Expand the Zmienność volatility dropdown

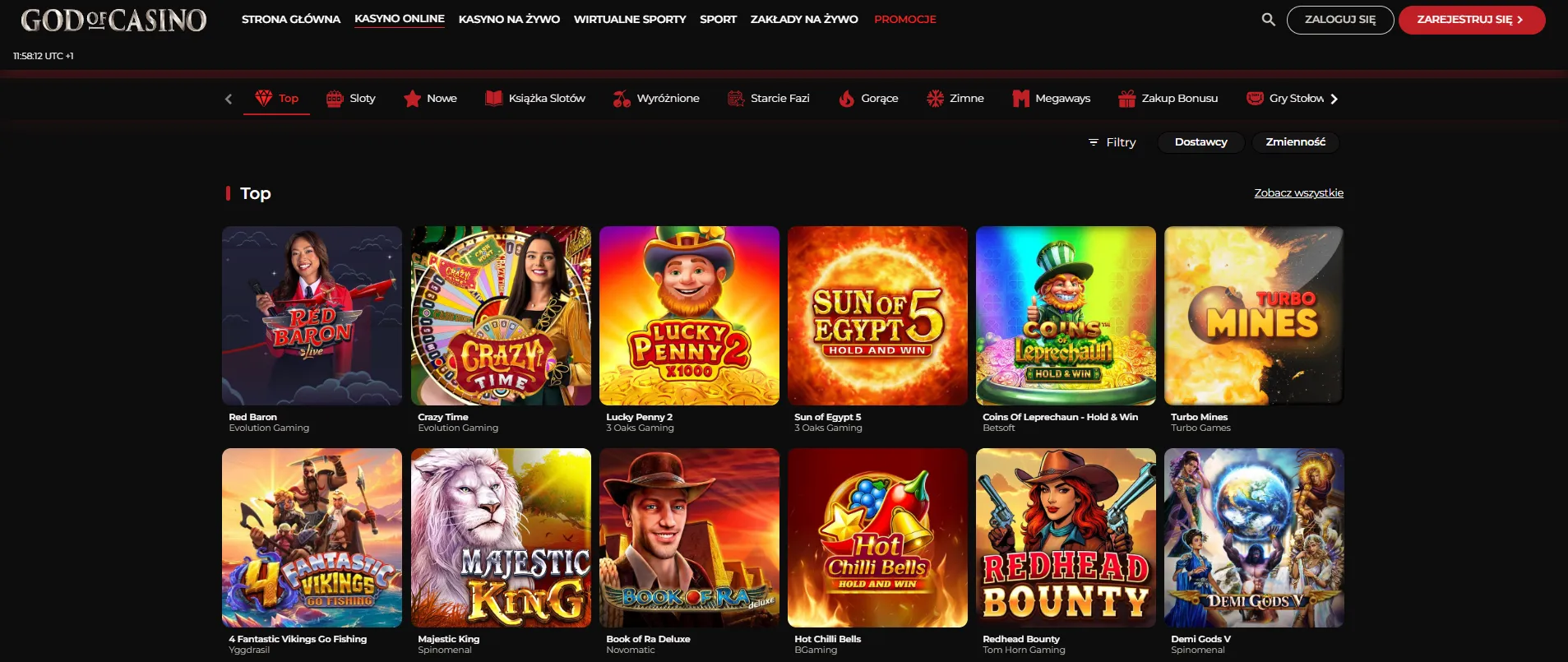[1295, 142]
